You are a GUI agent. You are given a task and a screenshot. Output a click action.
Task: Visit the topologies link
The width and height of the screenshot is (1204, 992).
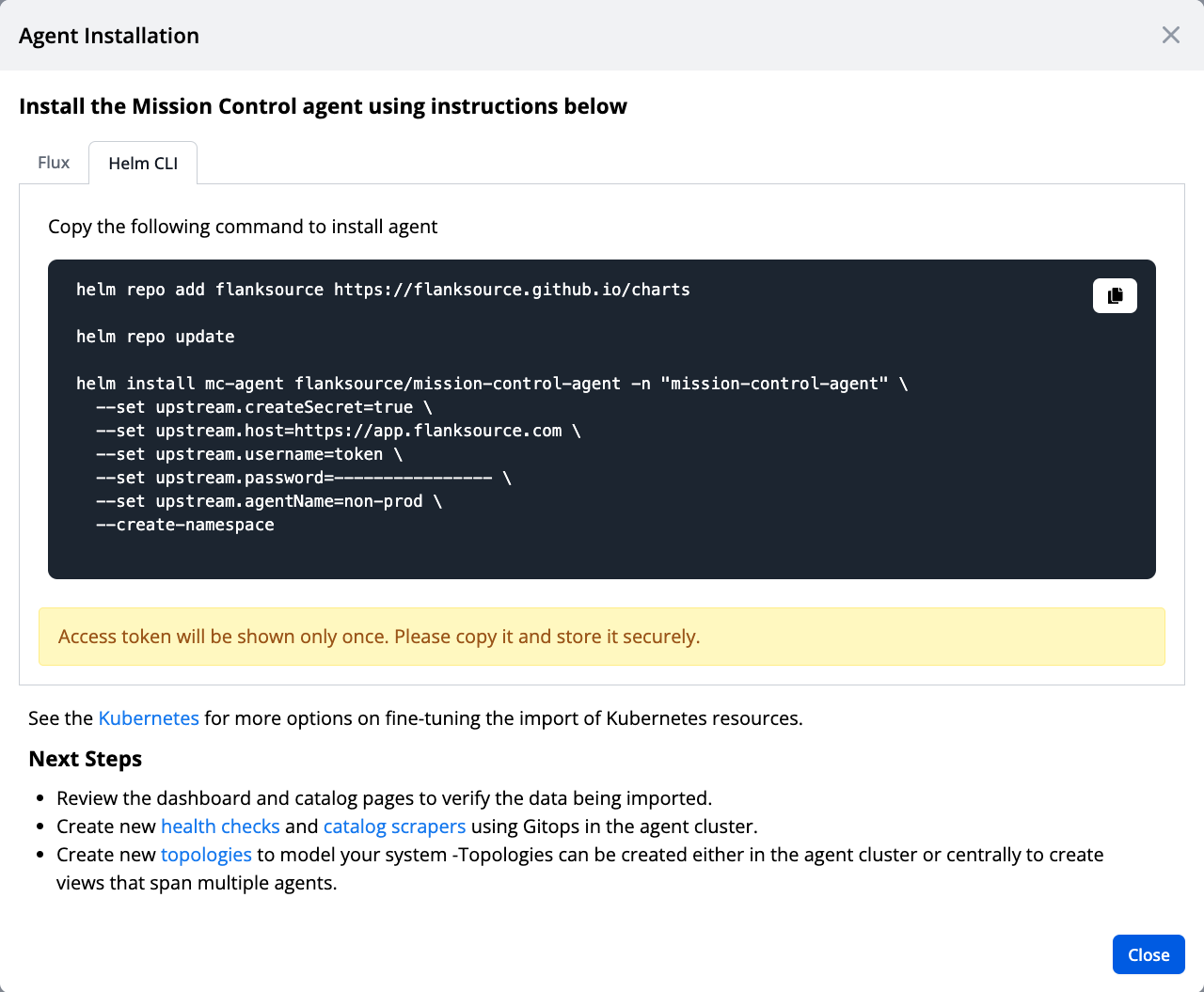[x=206, y=855]
